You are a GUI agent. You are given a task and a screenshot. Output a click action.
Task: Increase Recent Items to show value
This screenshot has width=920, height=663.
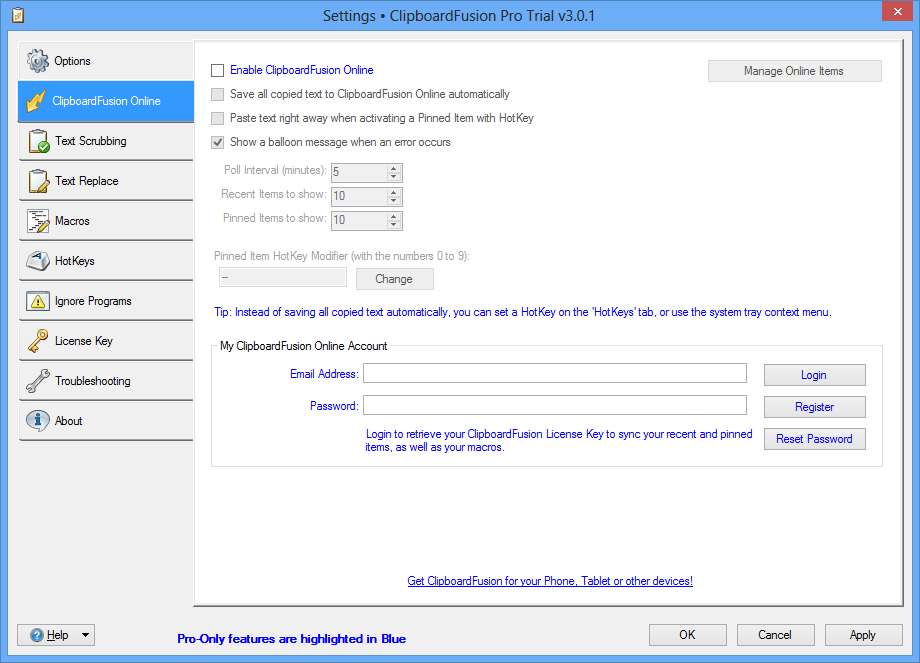click(394, 192)
